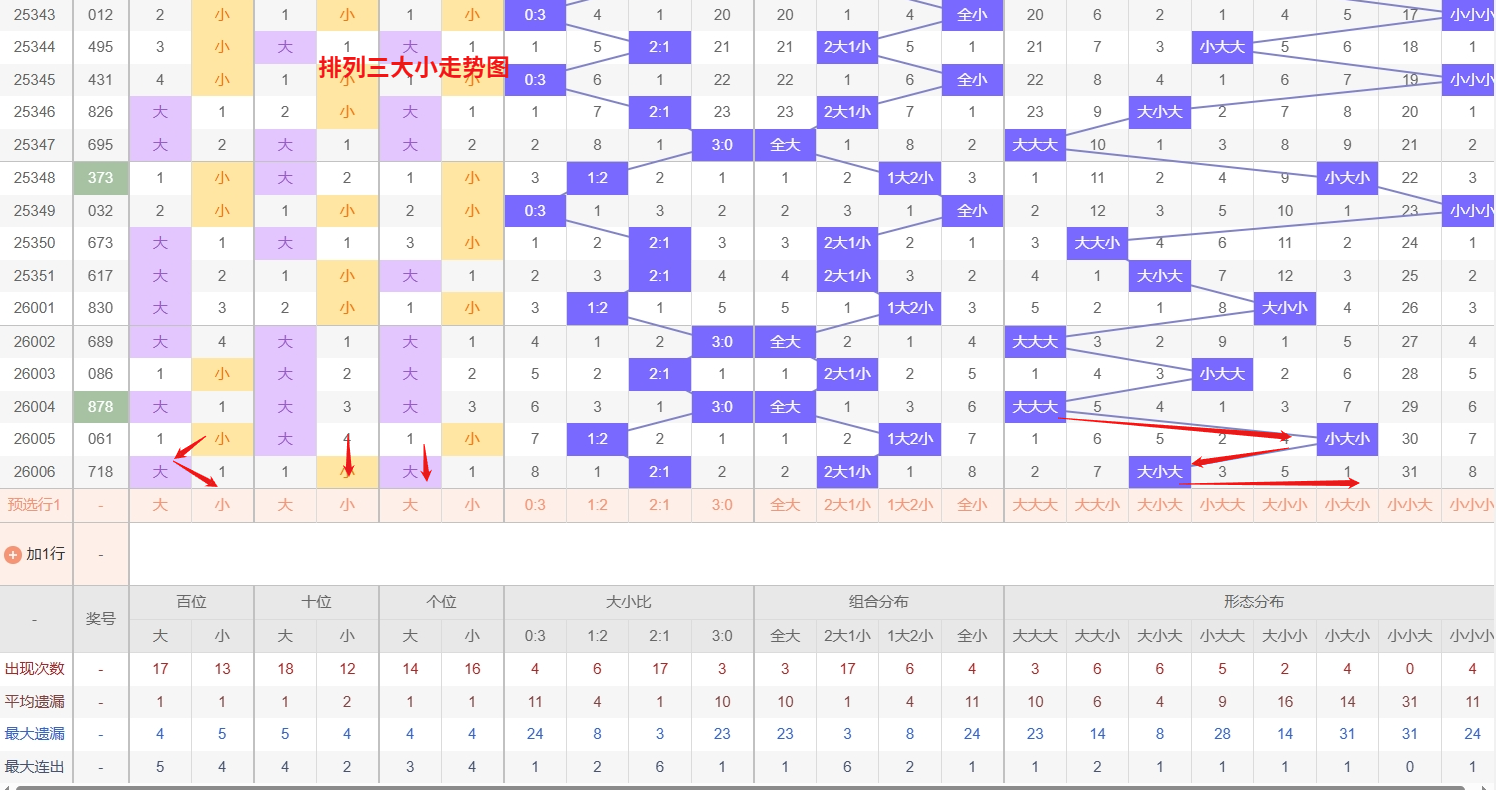Click the 全大 cell in row 26004
The image size is (1500, 790).
point(785,407)
